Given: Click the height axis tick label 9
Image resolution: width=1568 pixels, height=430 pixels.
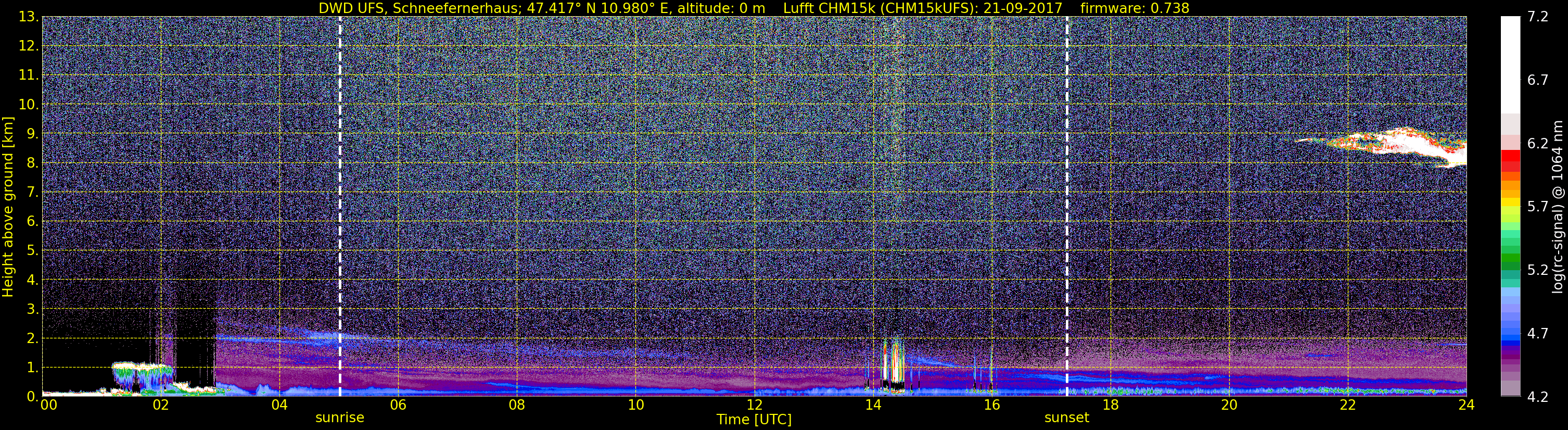Looking at the screenshot, I should (32, 134).
